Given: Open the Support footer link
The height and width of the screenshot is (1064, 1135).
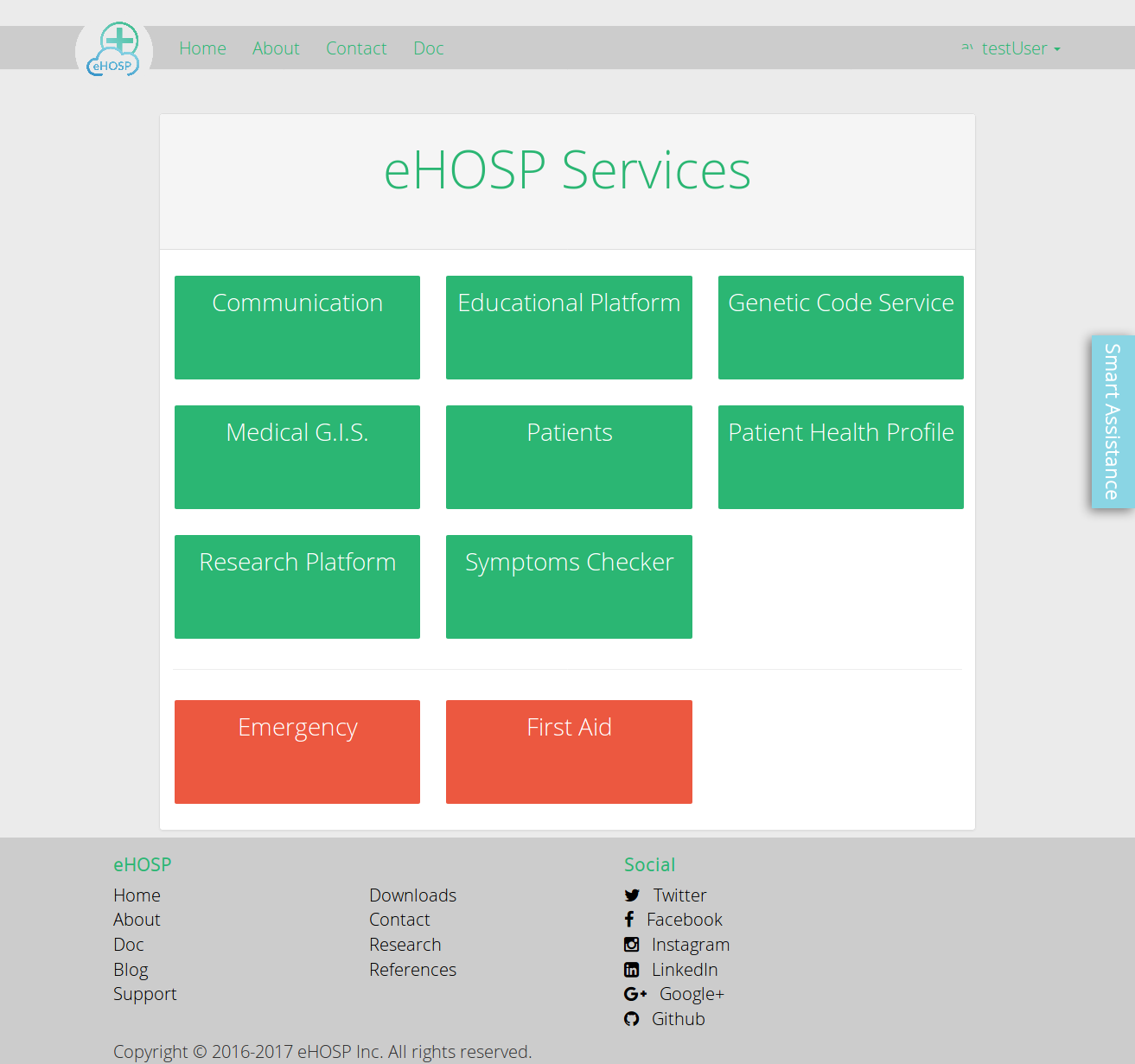Looking at the screenshot, I should 144,994.
